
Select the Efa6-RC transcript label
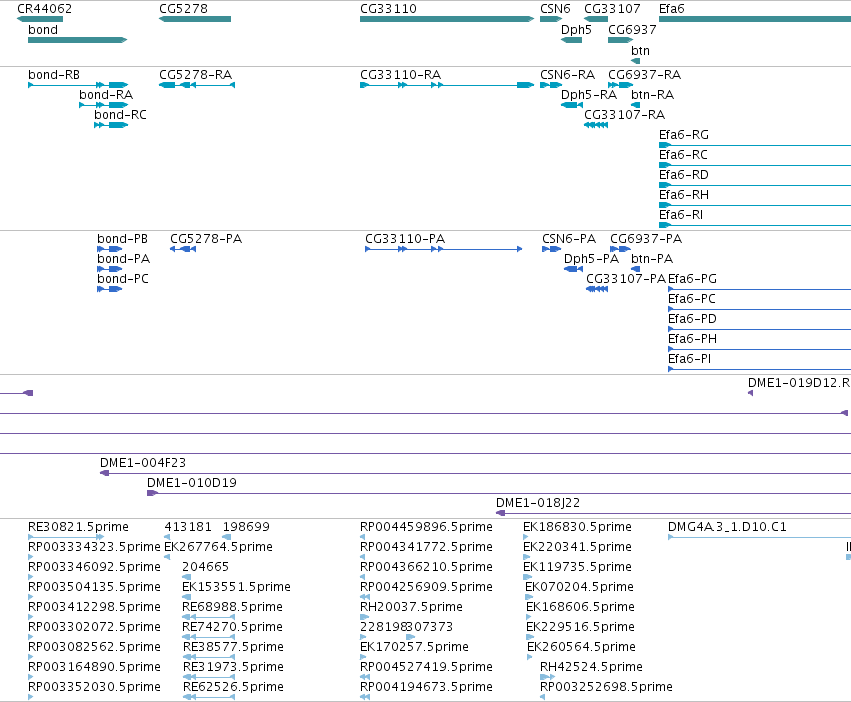click(x=683, y=155)
